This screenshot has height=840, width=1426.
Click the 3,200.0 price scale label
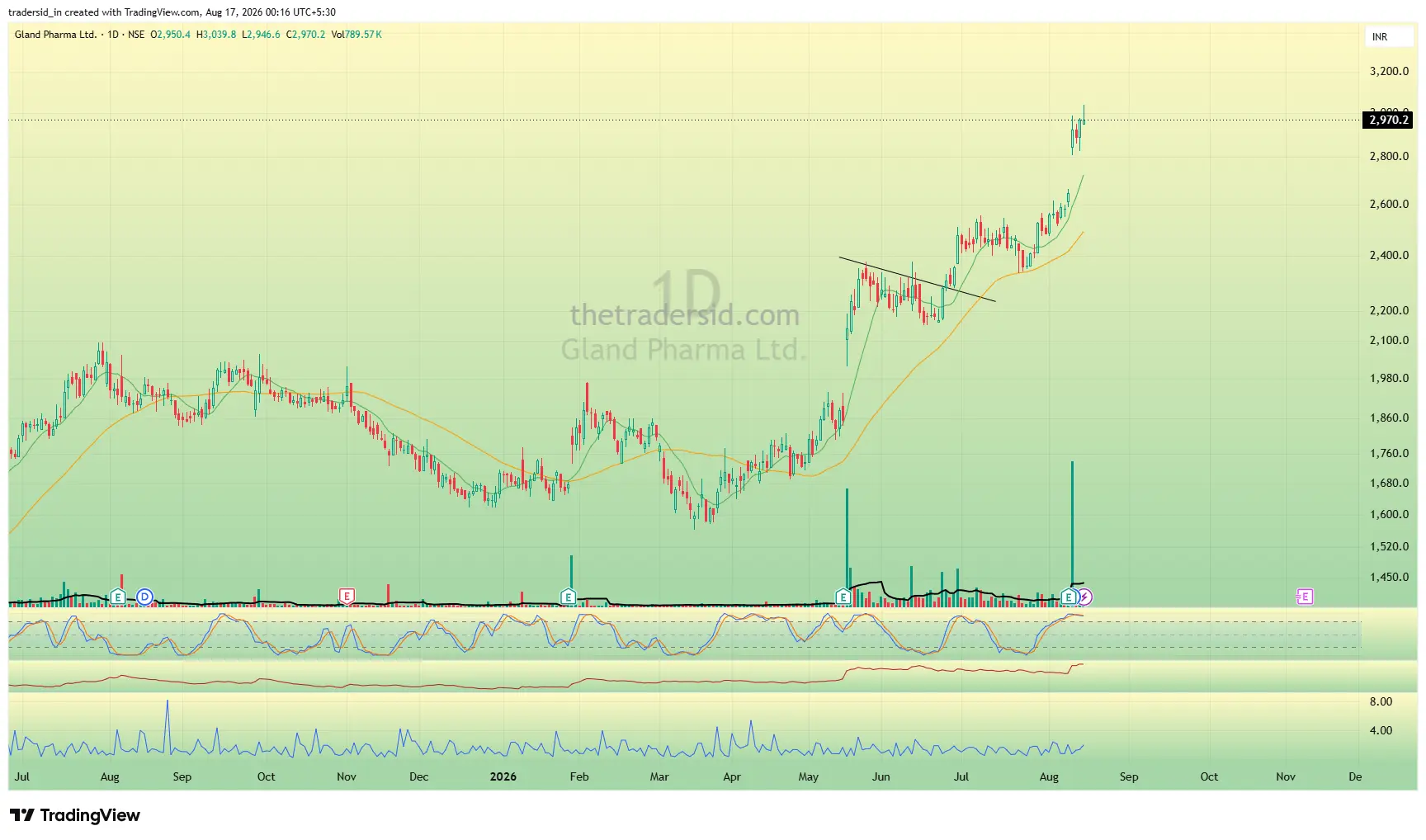click(x=1389, y=71)
